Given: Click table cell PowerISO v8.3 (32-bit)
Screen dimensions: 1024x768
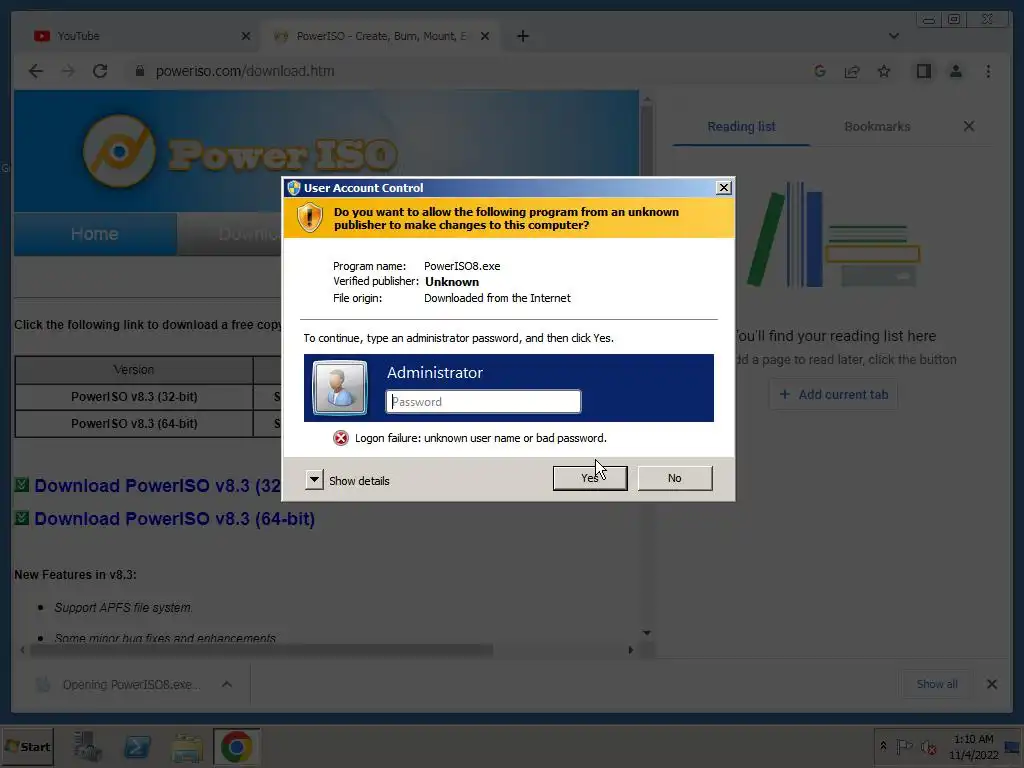Looking at the screenshot, I should pos(134,396).
